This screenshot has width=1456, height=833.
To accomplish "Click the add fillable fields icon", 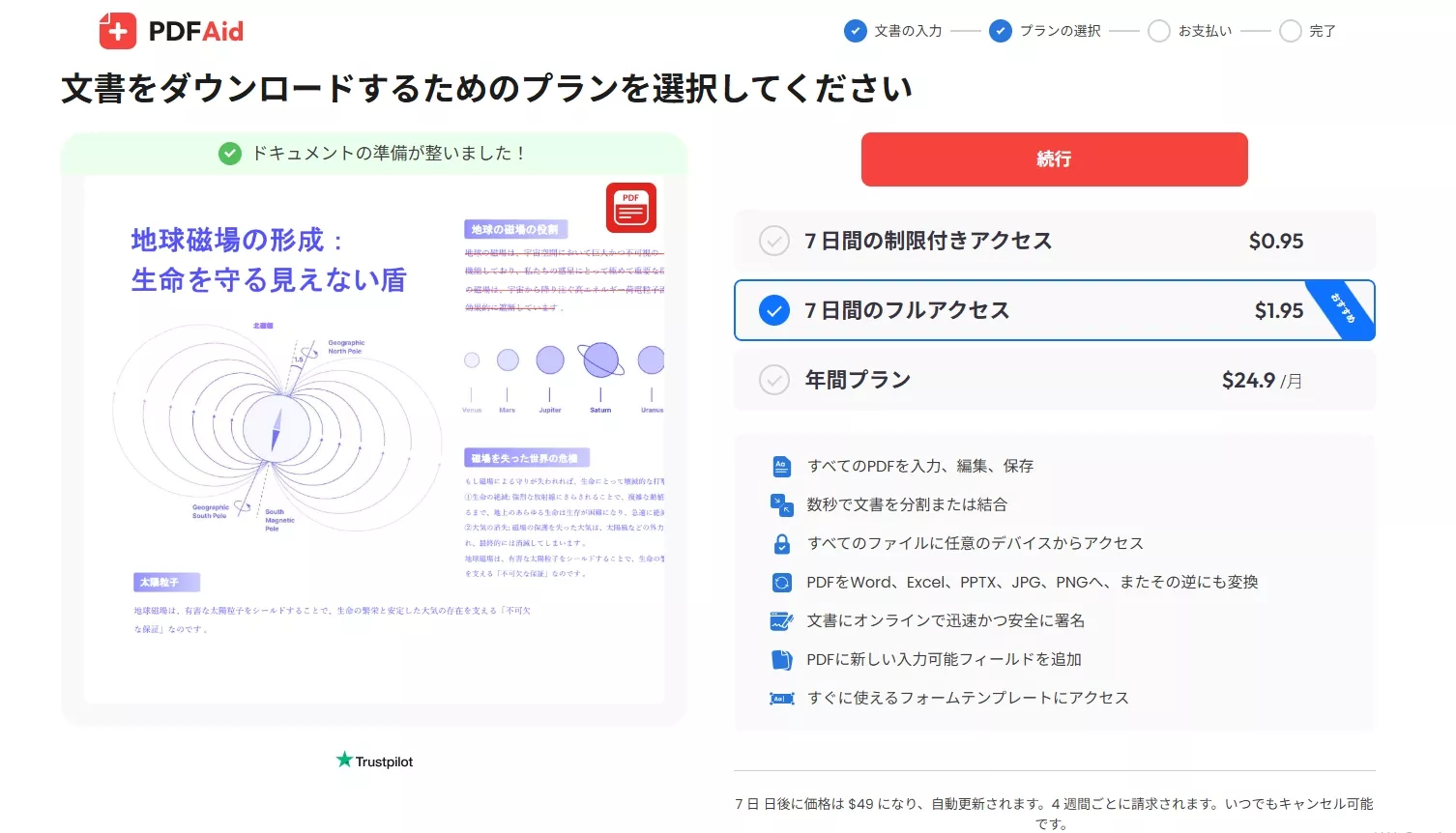I will [x=781, y=658].
